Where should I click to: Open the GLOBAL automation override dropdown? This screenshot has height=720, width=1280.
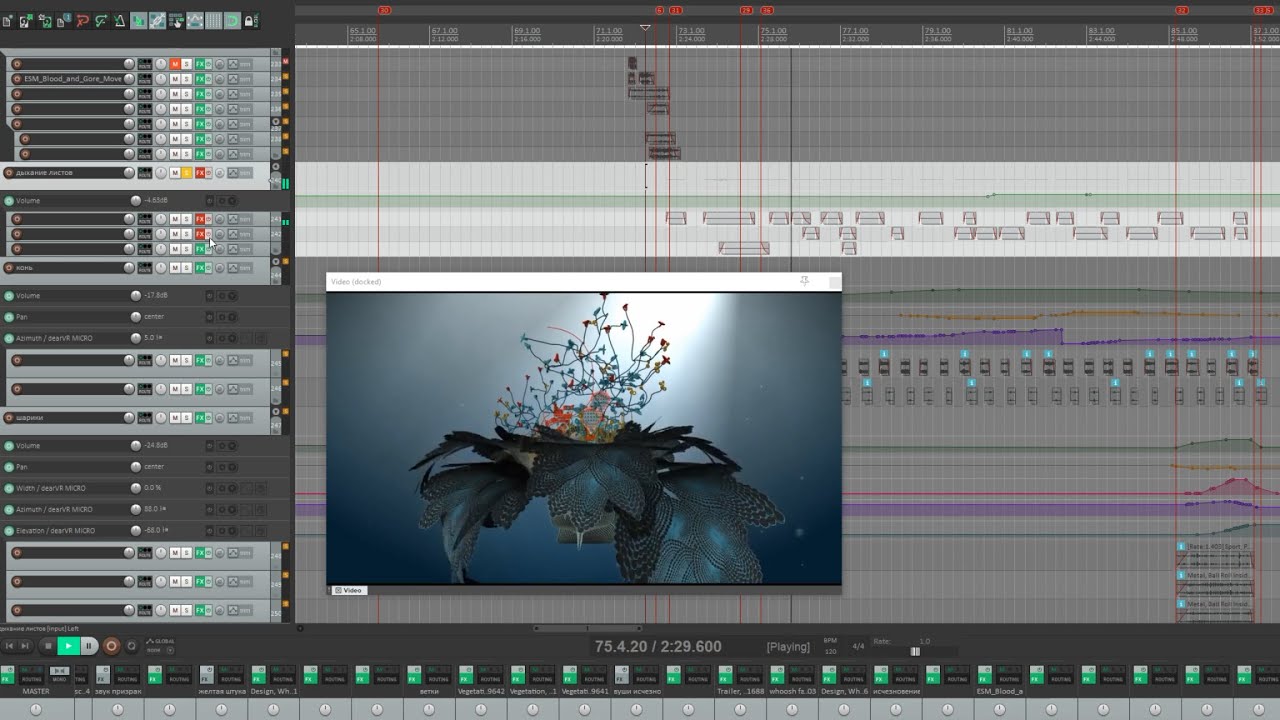[170, 650]
